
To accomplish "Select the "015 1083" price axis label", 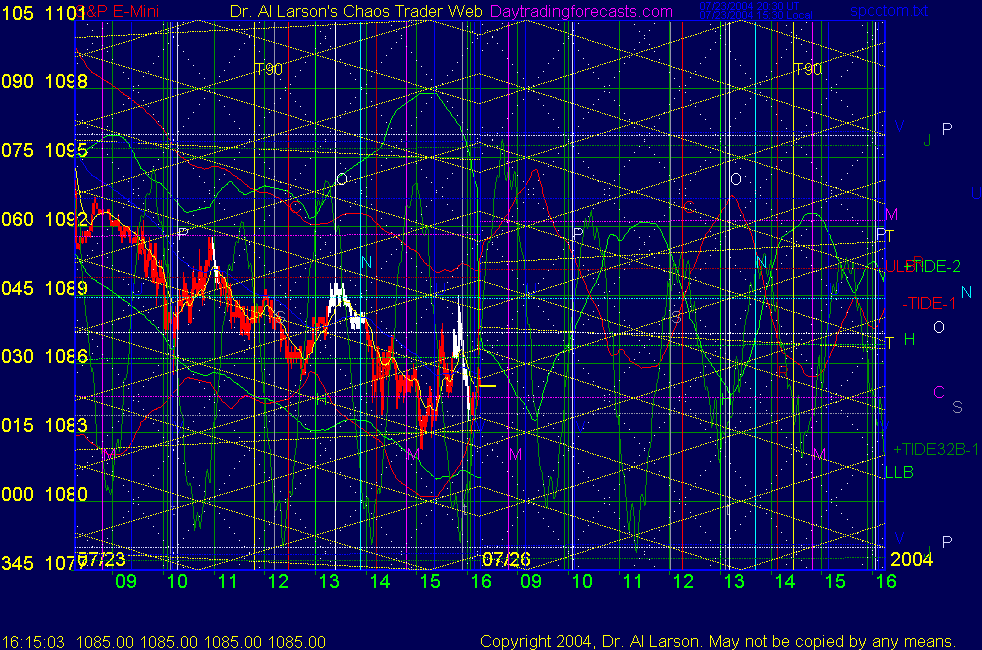I will coord(44,425).
